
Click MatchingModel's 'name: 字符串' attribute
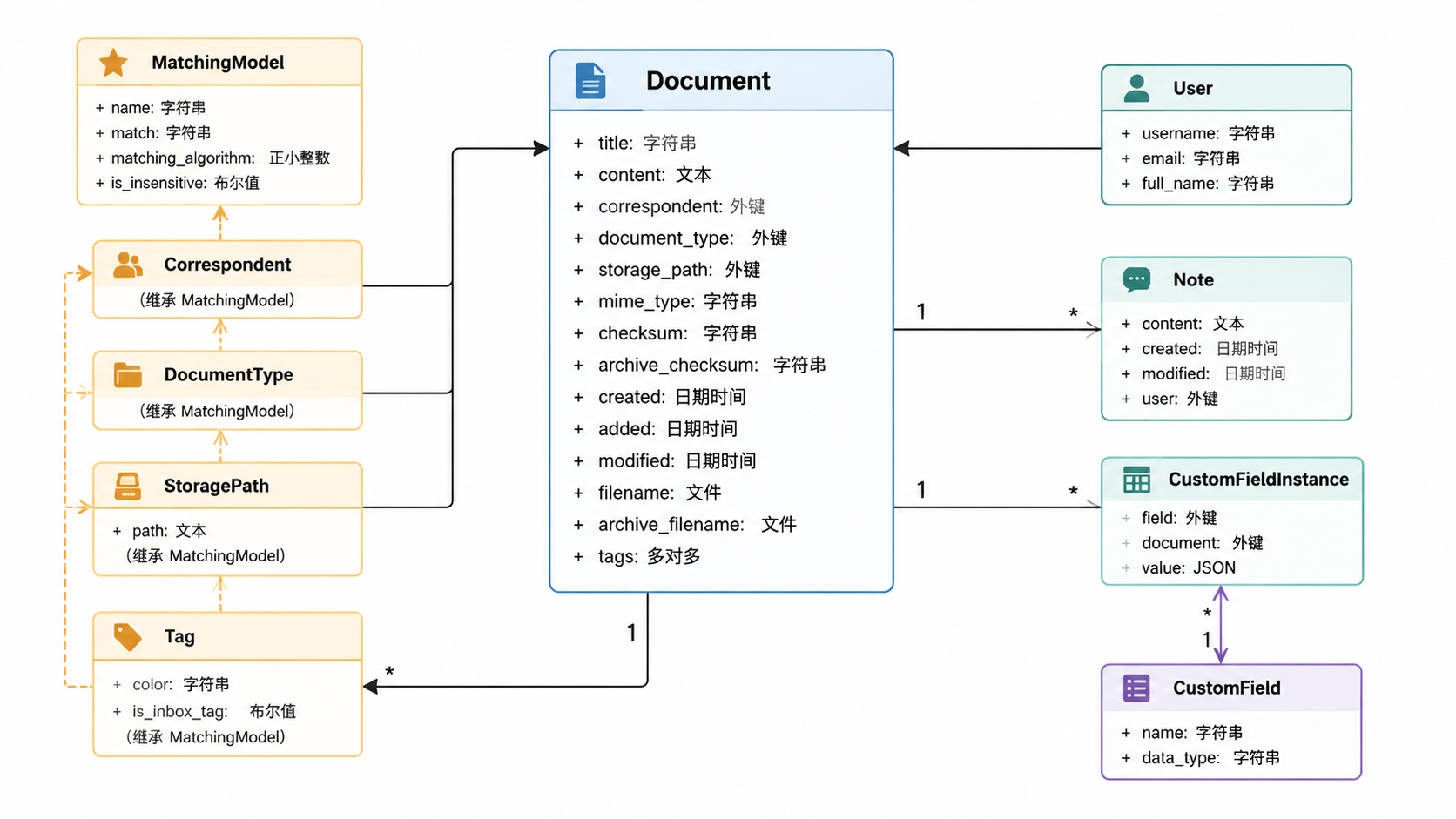click(151, 108)
